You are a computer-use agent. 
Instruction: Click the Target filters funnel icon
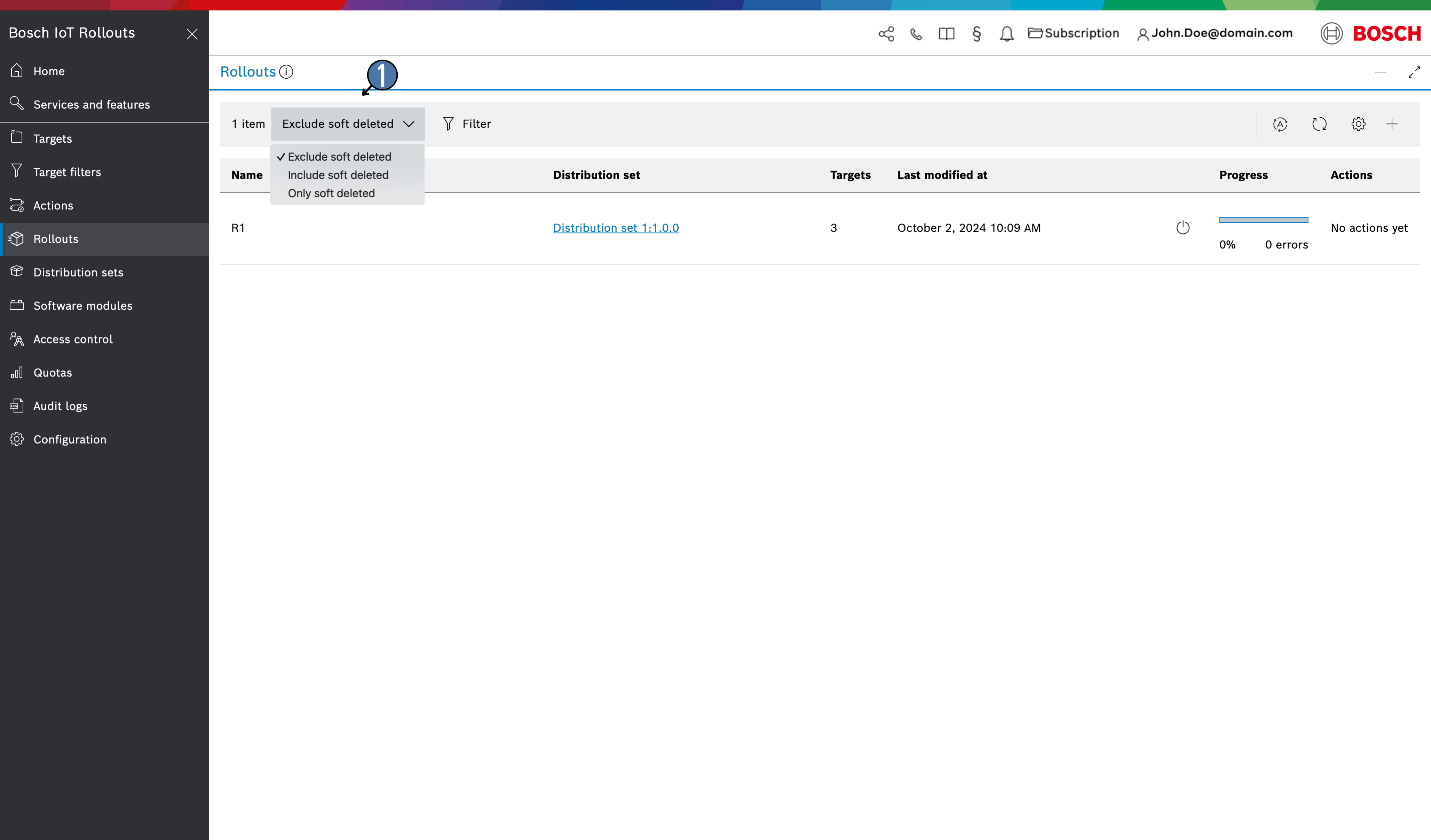tap(17, 171)
